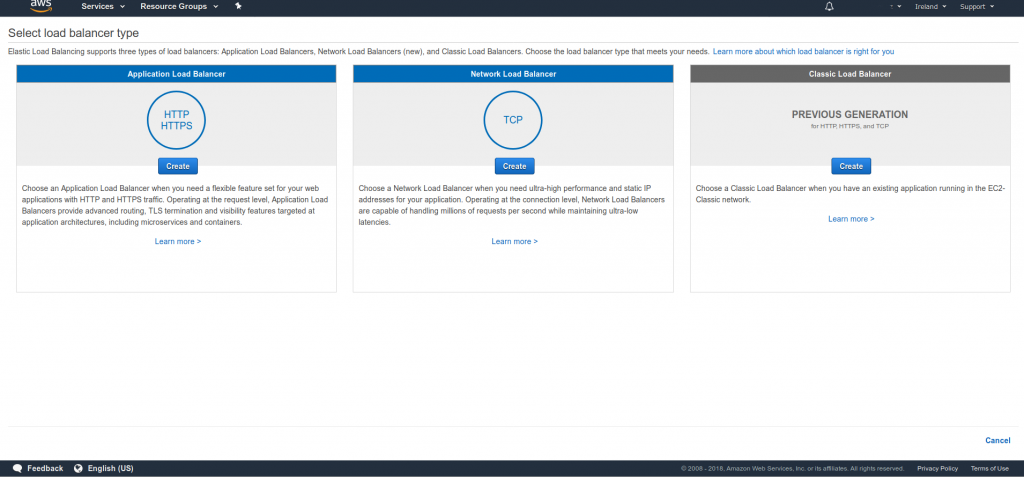
Task: Open 'which load balancer is right' link
Action: pos(803,51)
